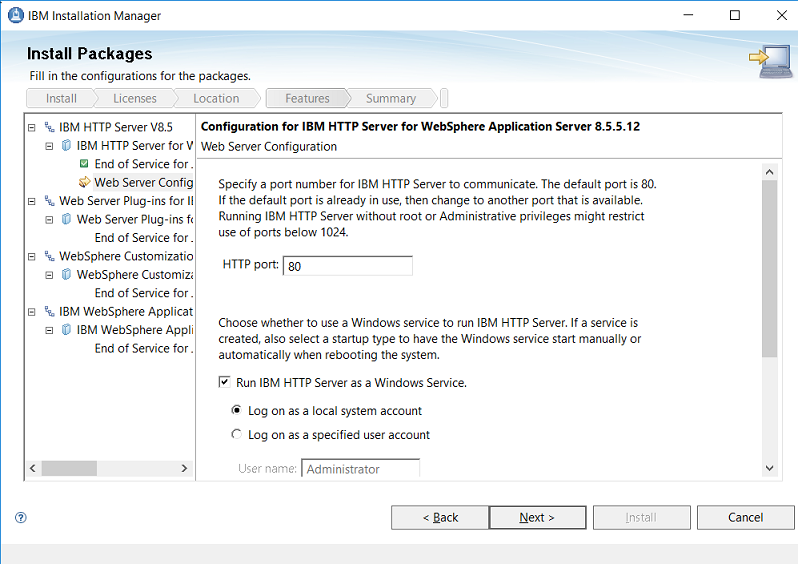Viewport: 798px width, 564px height.
Task: Collapse IBM WebSphere Application top-level node
Action: 32,312
